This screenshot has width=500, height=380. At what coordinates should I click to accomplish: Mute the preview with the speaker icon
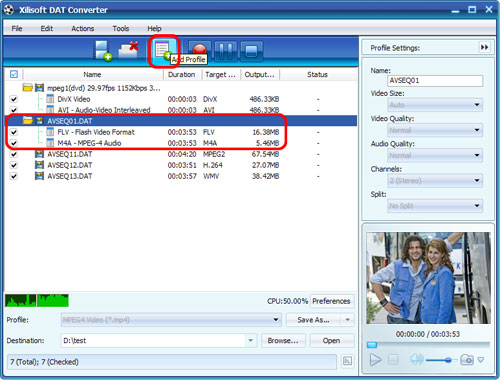click(x=416, y=359)
